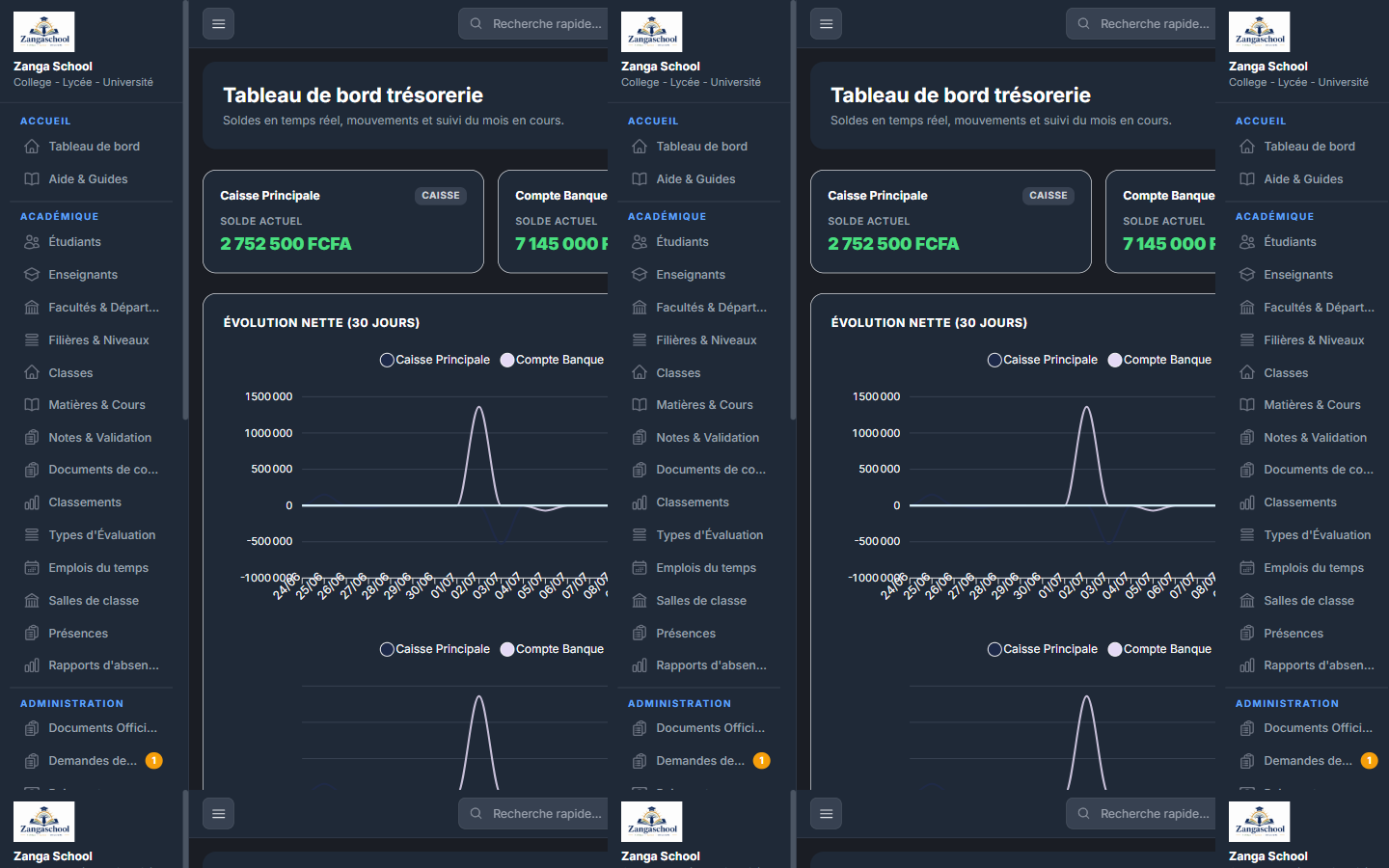Open Étudiants in the leftmost sidebar

pyautogui.click(x=92, y=242)
